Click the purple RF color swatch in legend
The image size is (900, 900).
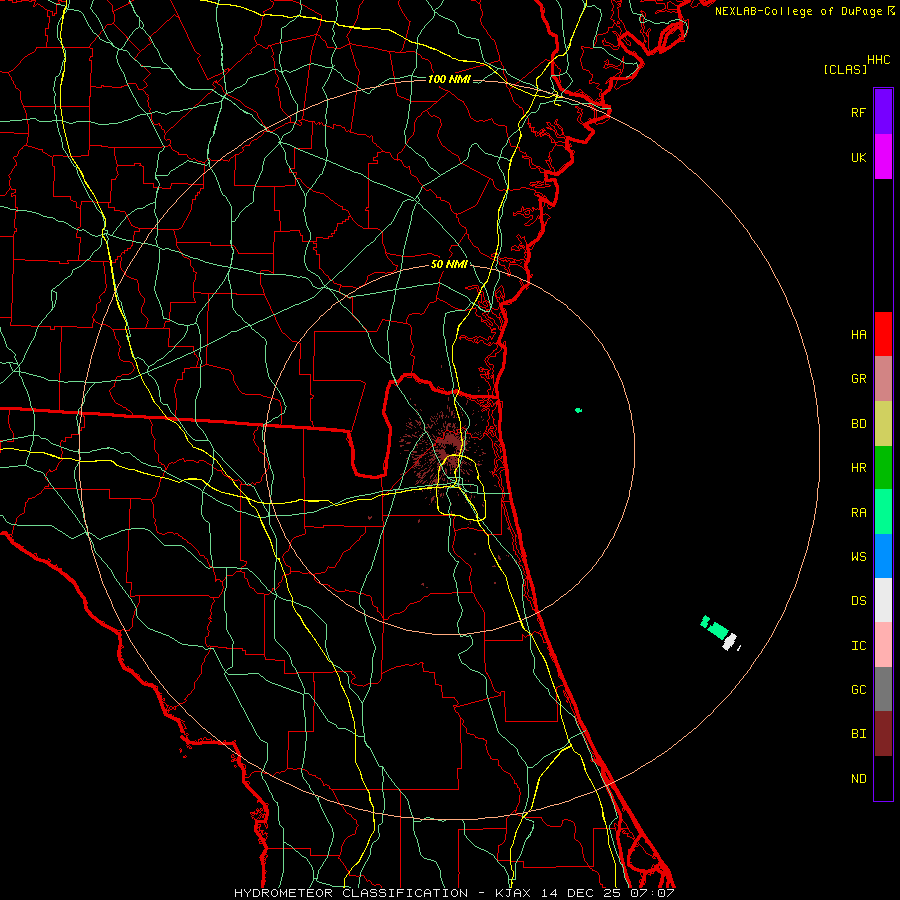pos(883,112)
